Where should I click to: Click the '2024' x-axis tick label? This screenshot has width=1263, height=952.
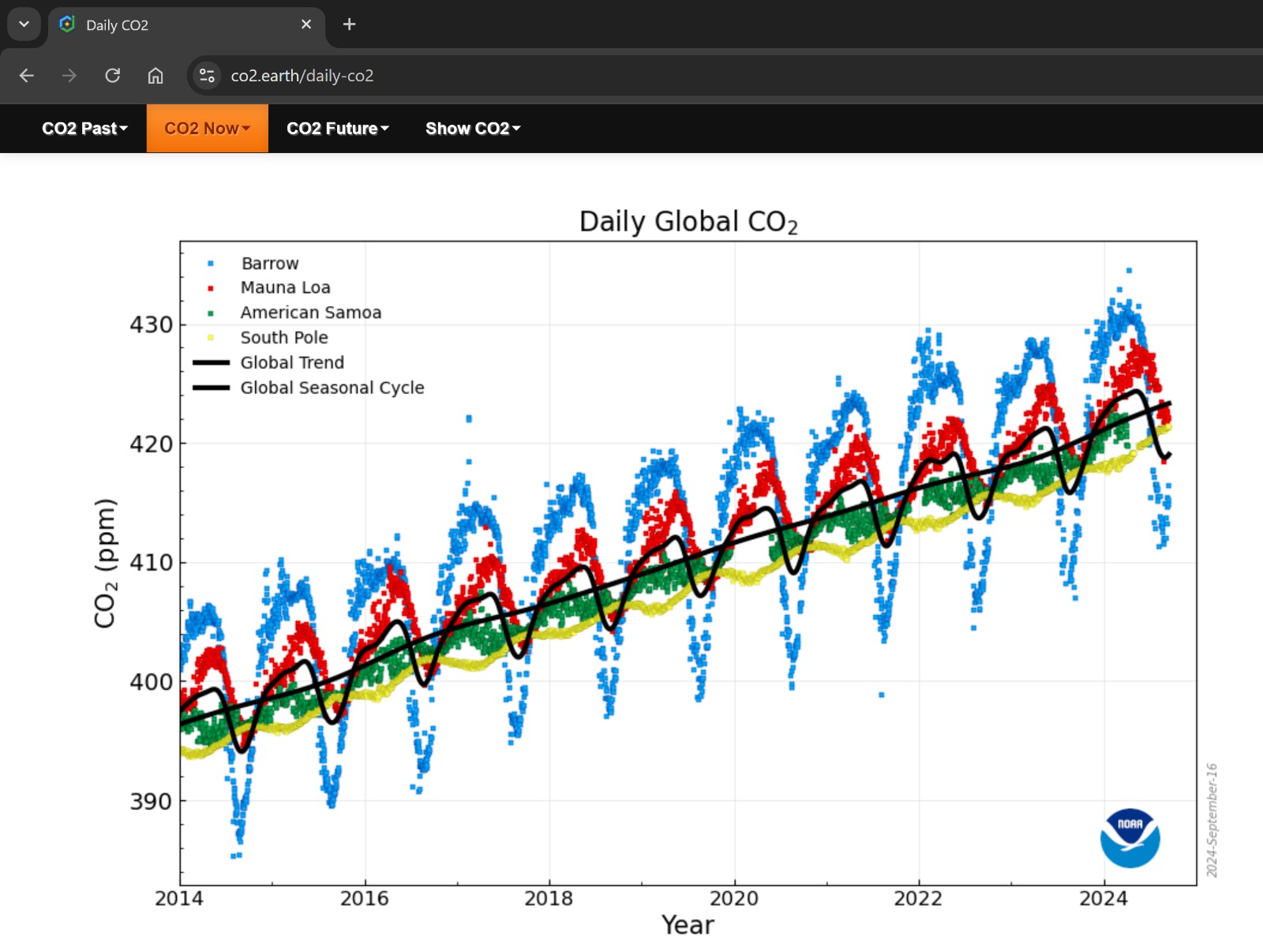click(x=1104, y=898)
